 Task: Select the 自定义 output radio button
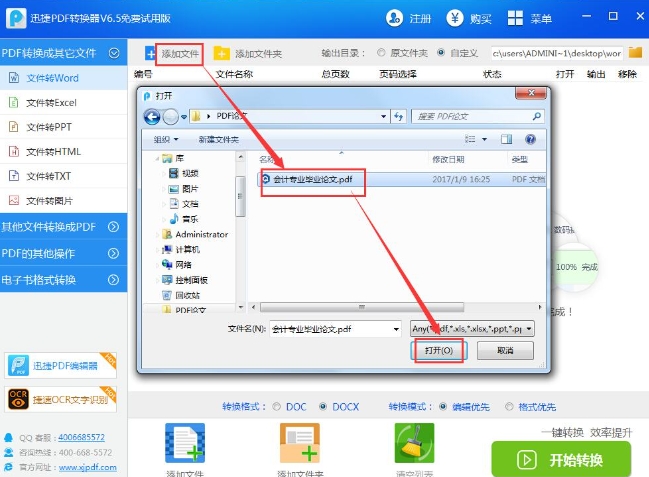point(441,53)
